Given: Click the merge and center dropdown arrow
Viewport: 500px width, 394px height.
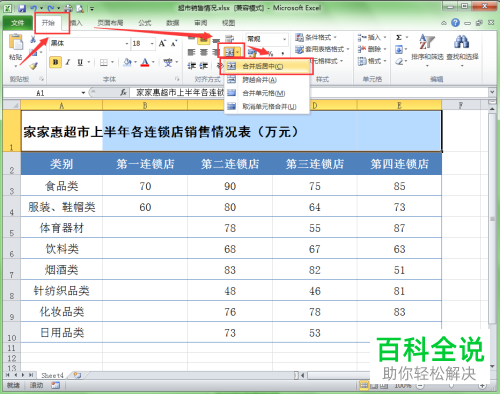Looking at the screenshot, I should (x=237, y=52).
